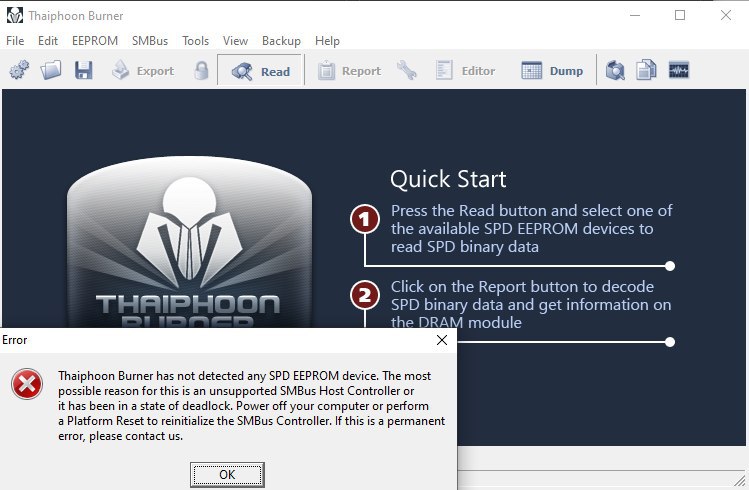Click the copy documents icon

click(646, 71)
